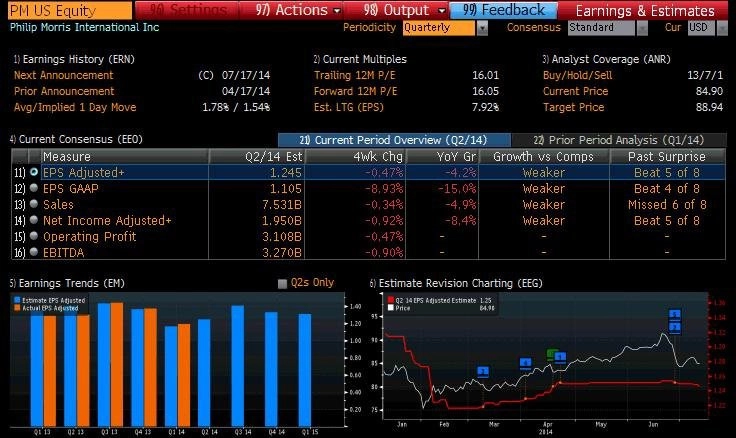Open Analyst Coverage (ANR) link

[606, 59]
